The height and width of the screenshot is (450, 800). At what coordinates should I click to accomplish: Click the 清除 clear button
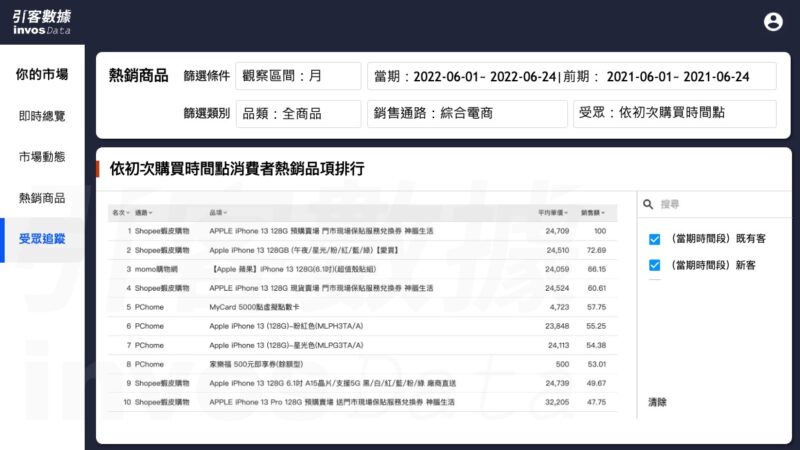coord(656,402)
